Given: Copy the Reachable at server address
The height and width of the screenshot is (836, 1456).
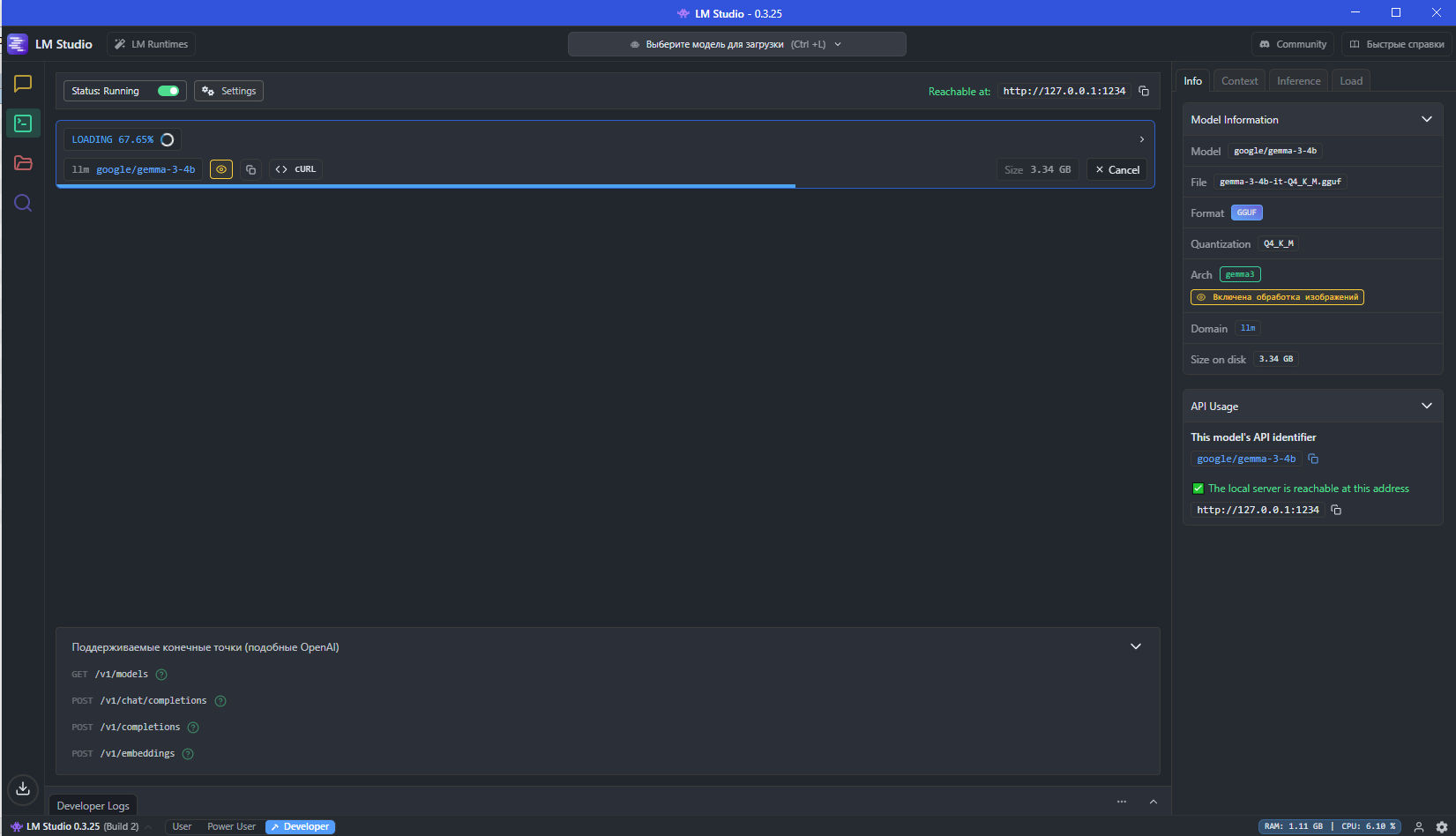Looking at the screenshot, I should [1144, 91].
